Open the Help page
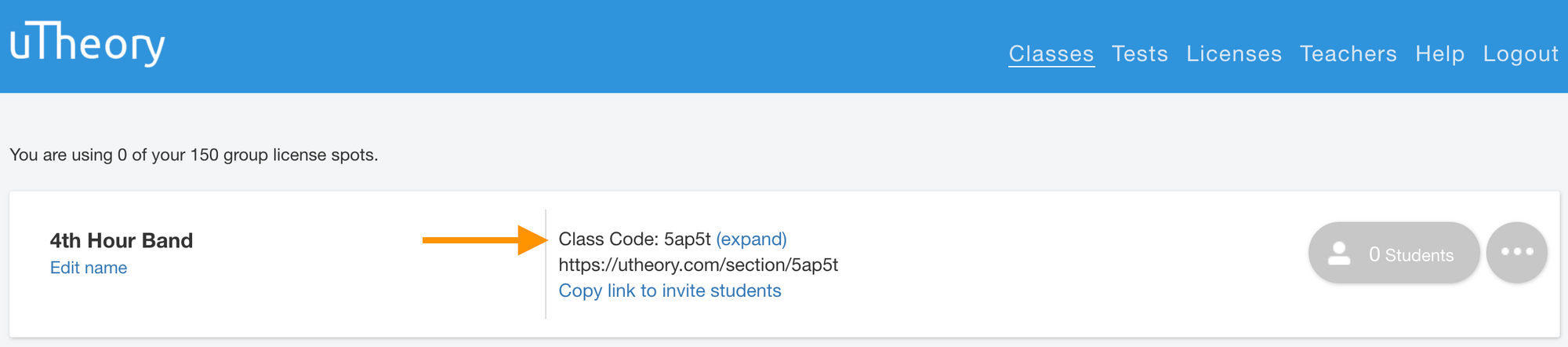This screenshot has width=1568, height=347. tap(1440, 53)
